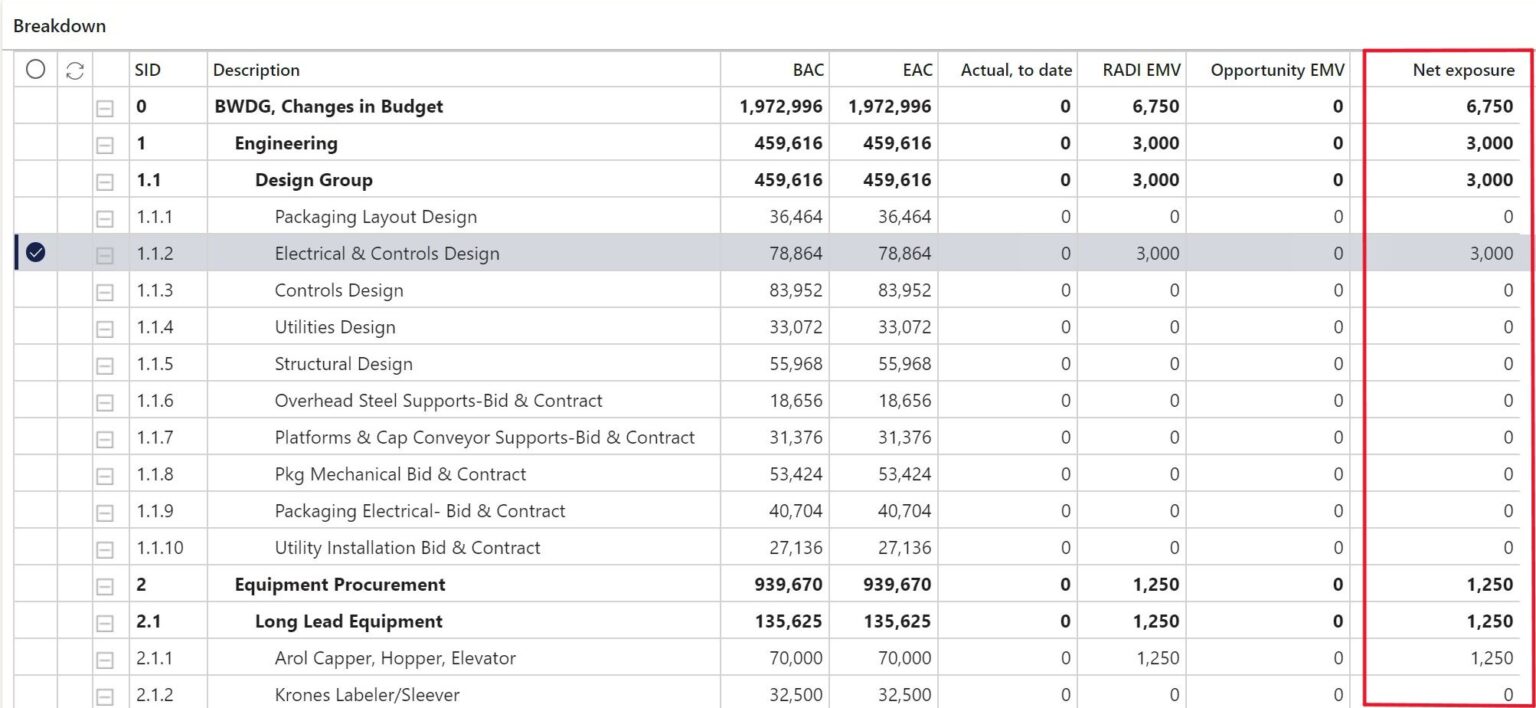Collapse the Long Lead Equipment group
This screenshot has width=1536, height=708.
click(x=105, y=622)
